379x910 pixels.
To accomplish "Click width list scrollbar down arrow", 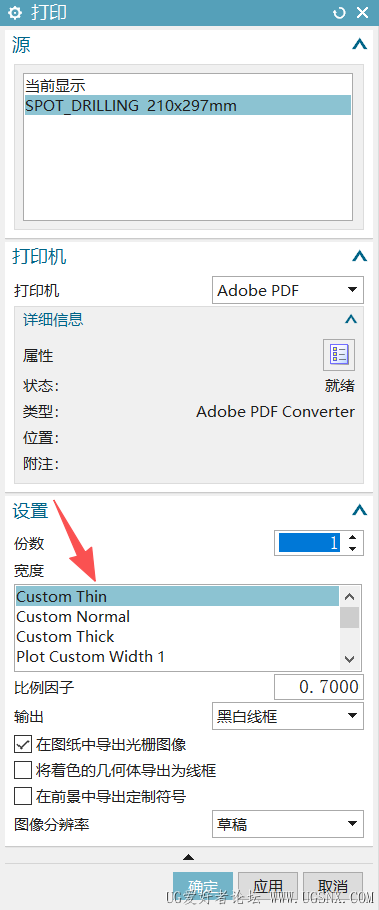I will [x=349, y=659].
